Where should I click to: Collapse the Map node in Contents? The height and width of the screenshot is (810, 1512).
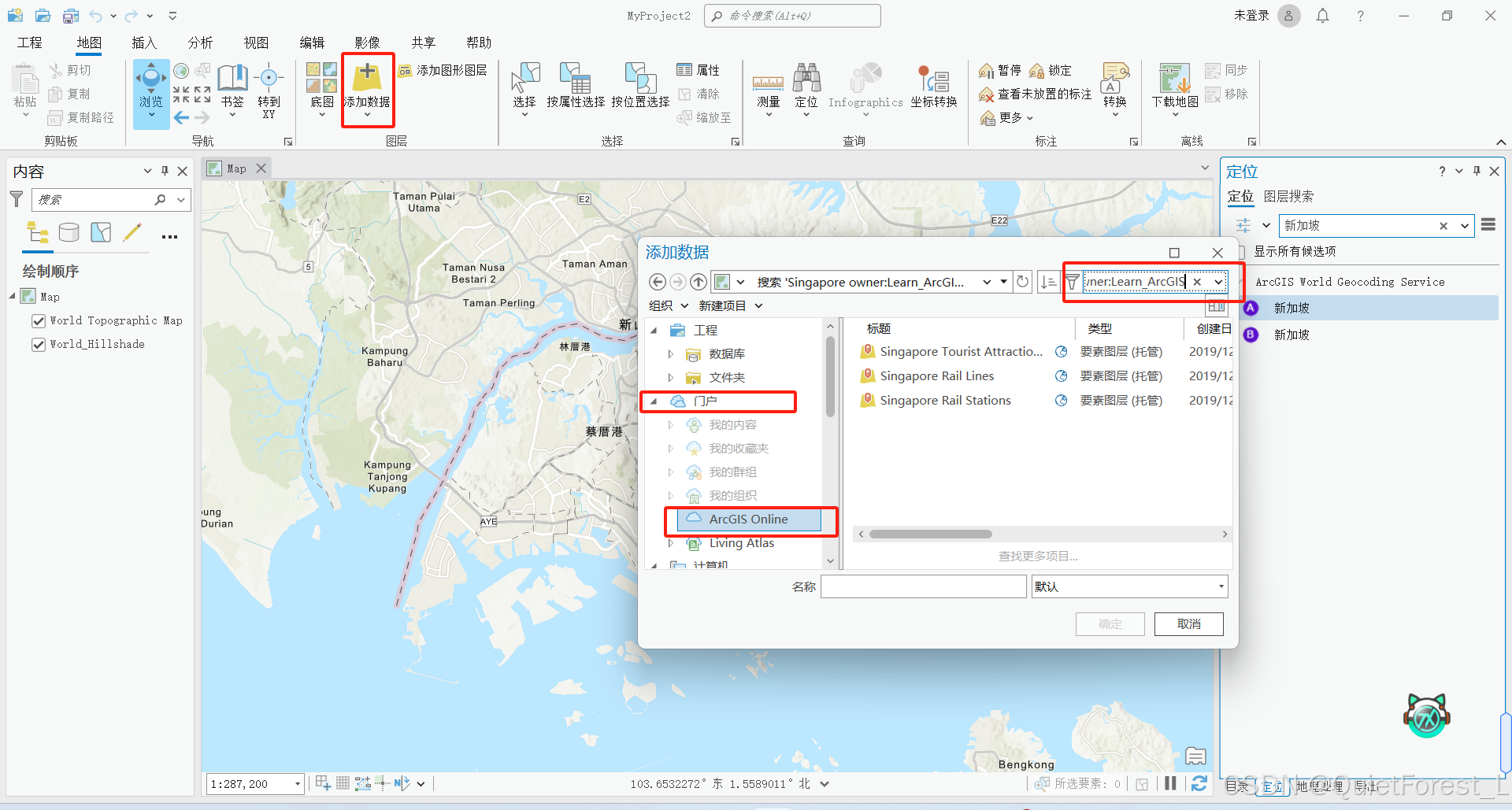[13, 296]
